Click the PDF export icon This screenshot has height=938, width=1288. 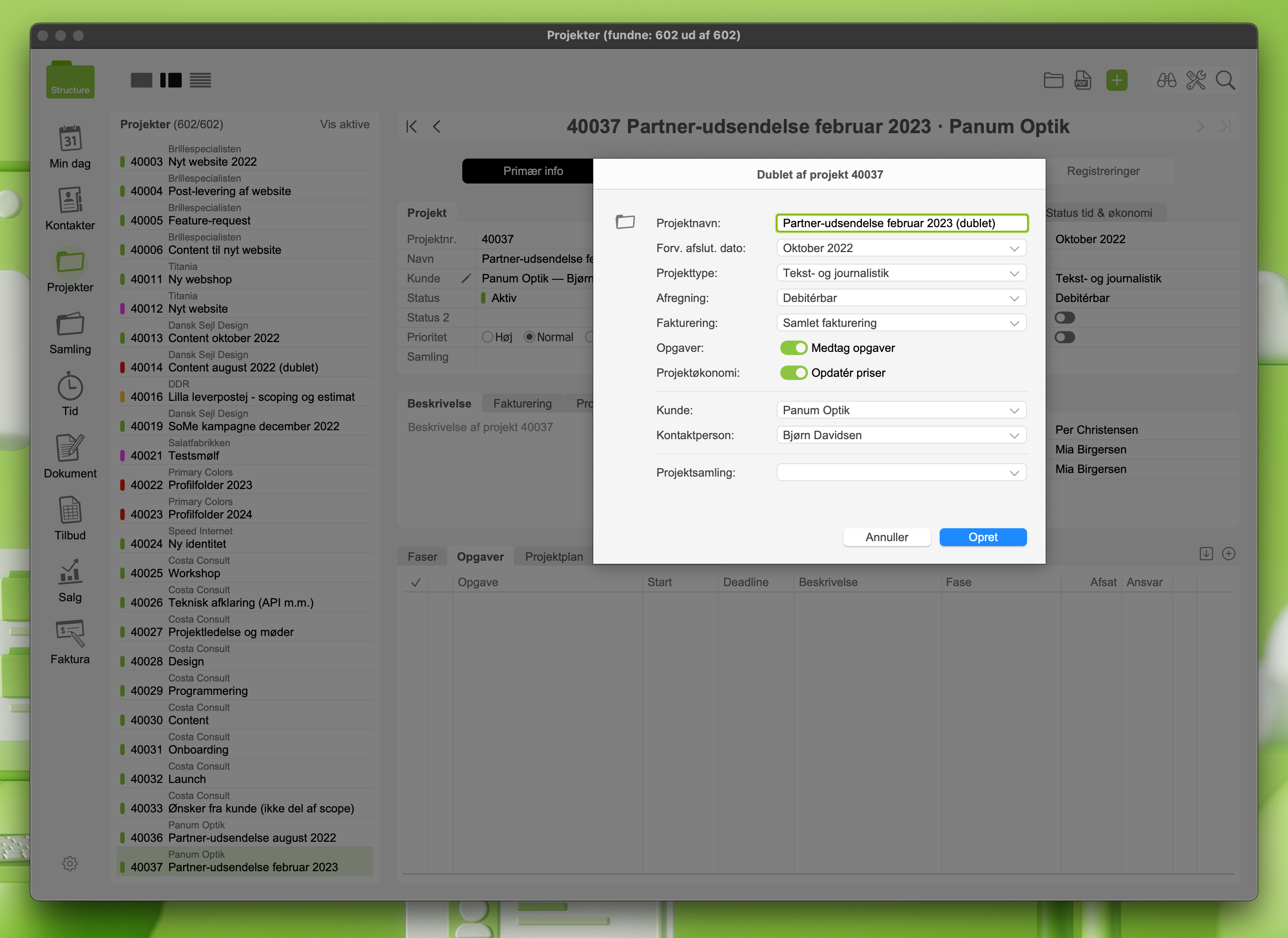[1082, 81]
